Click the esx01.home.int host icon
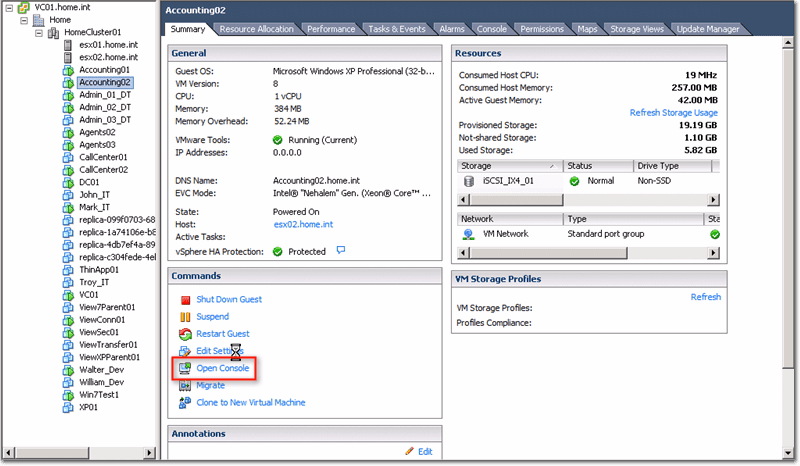The width and height of the screenshot is (800, 466). pyautogui.click(x=68, y=45)
